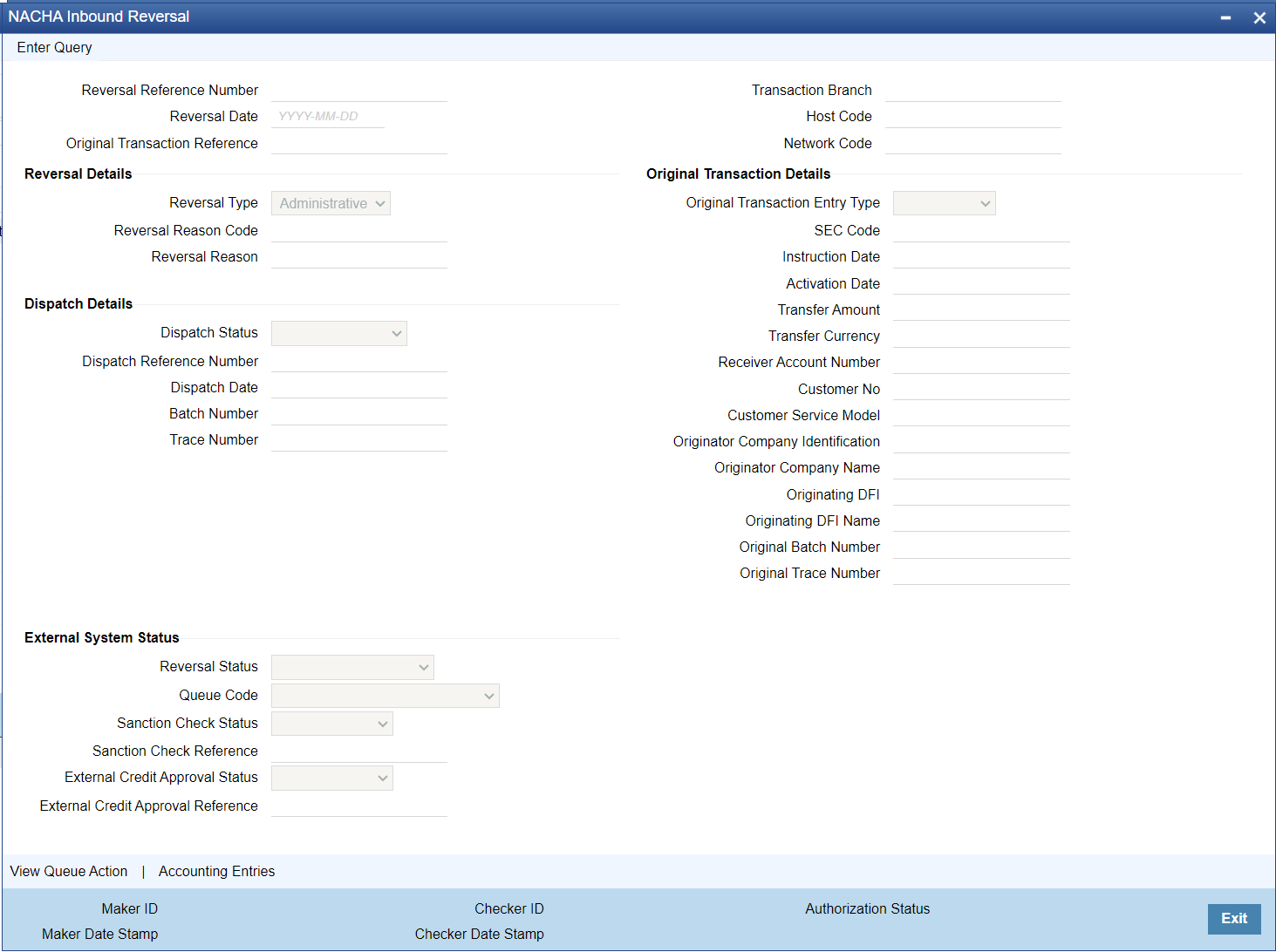Click the Exit button
1276x952 pixels.
pos(1234,919)
